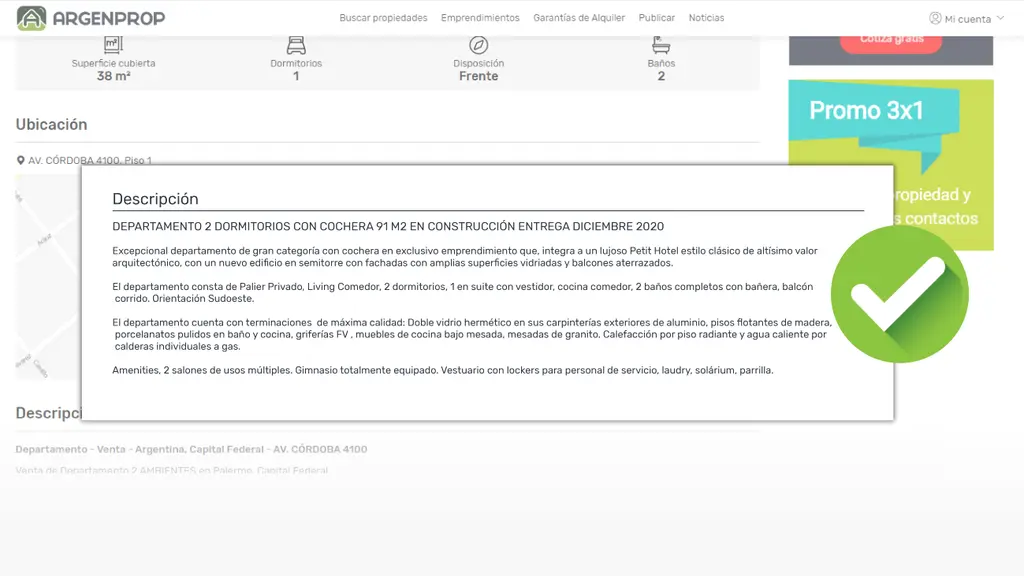Click the ARGENPROP brand name text
1024x576 pixels.
pyautogui.click(x=108, y=18)
